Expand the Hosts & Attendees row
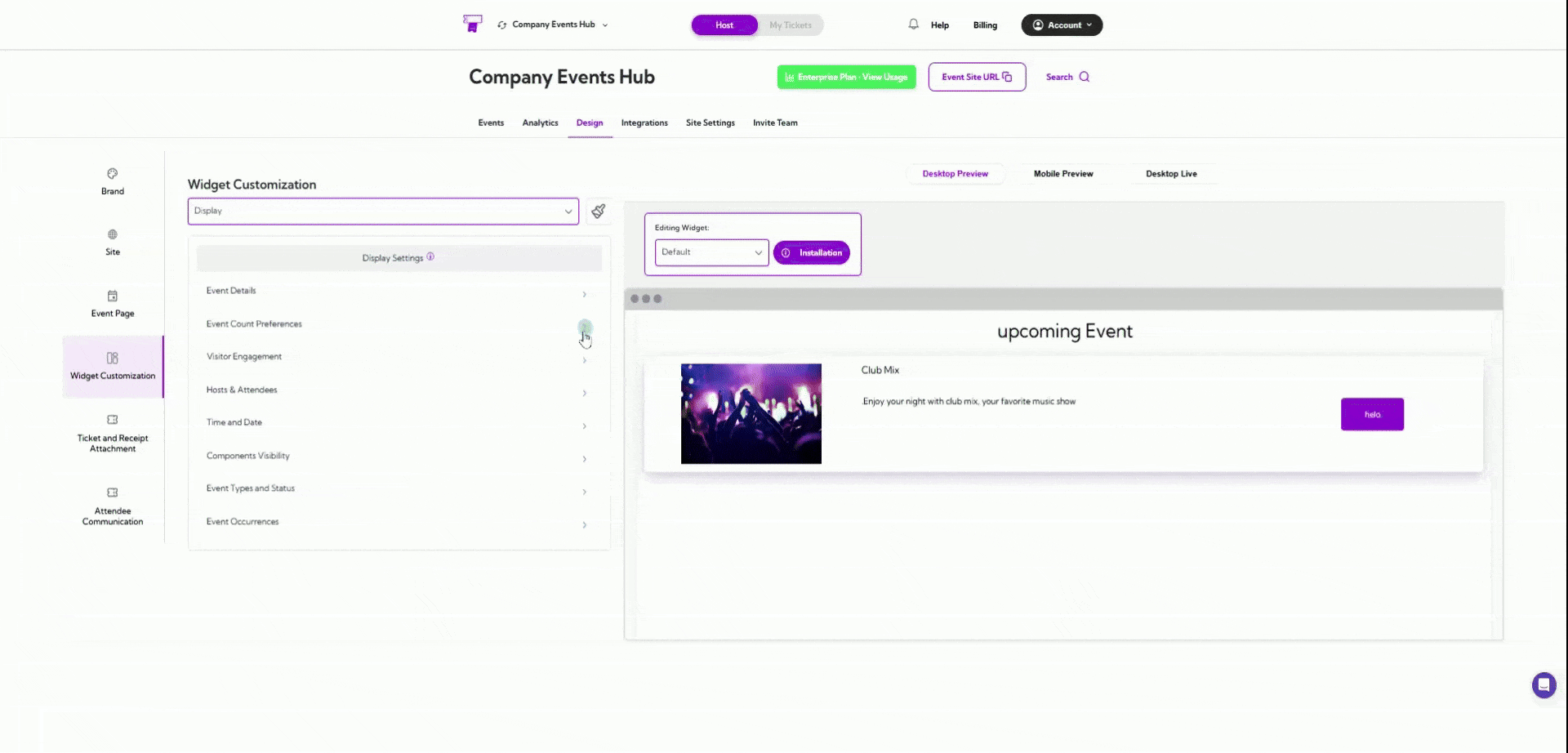 point(399,390)
